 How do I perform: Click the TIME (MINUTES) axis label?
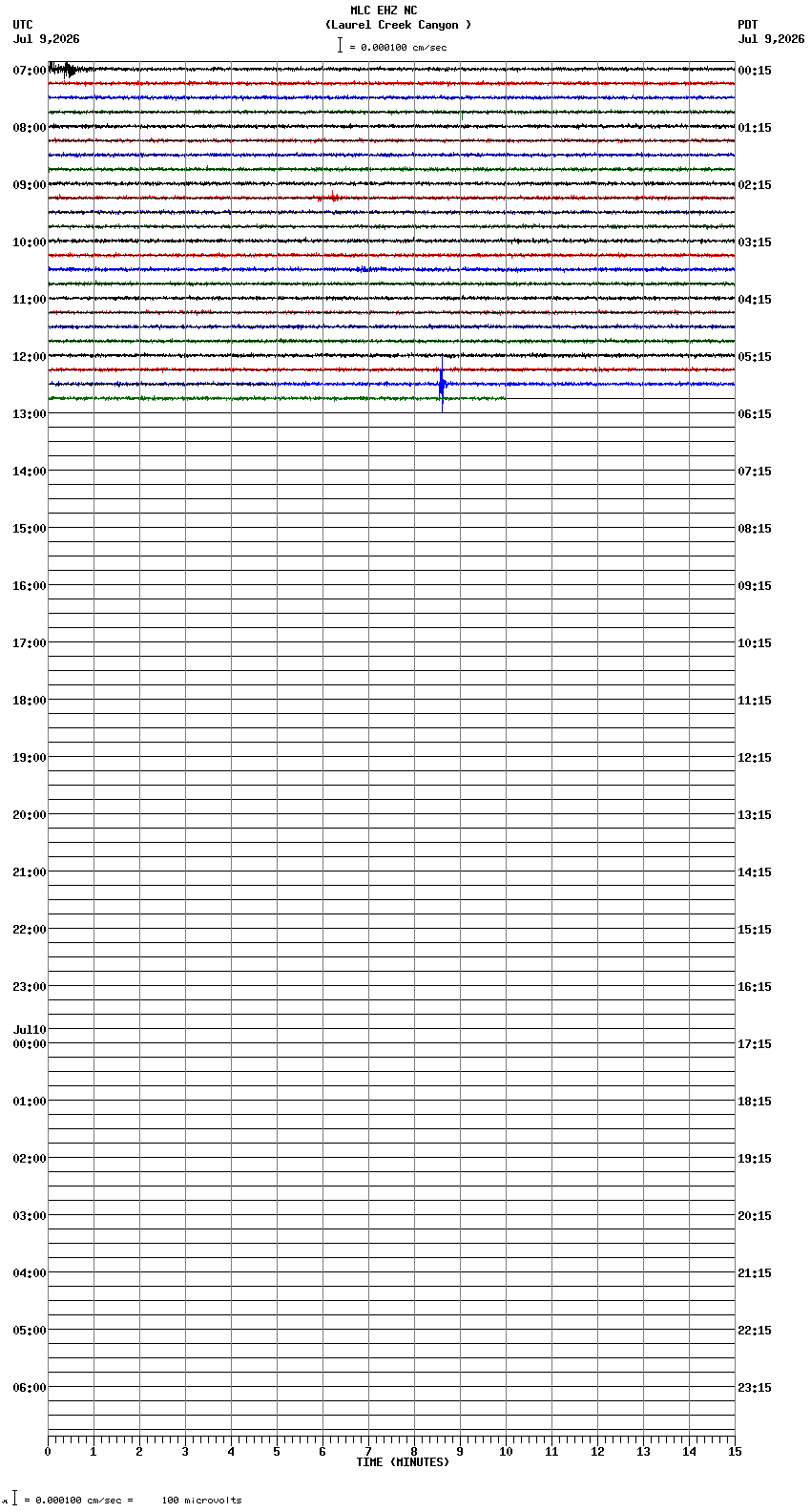[403, 1462]
